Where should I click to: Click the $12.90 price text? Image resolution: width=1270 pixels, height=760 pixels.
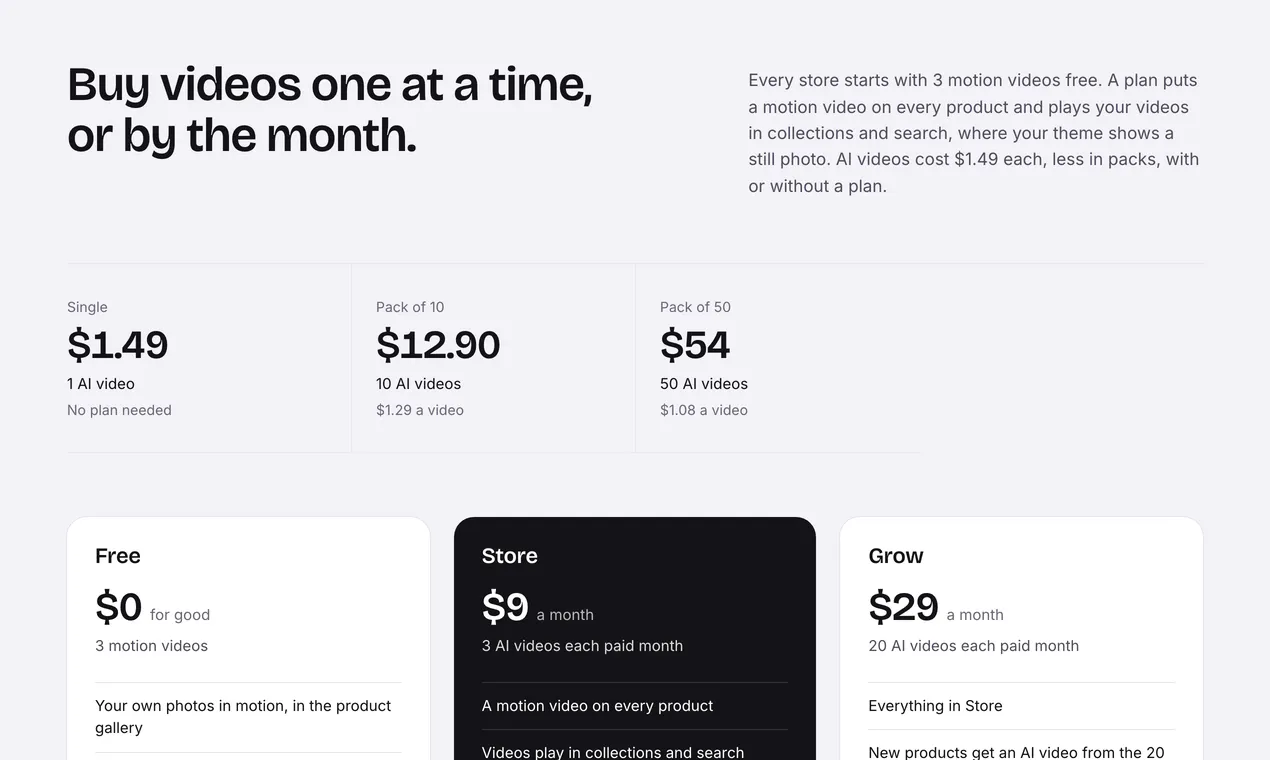click(438, 345)
